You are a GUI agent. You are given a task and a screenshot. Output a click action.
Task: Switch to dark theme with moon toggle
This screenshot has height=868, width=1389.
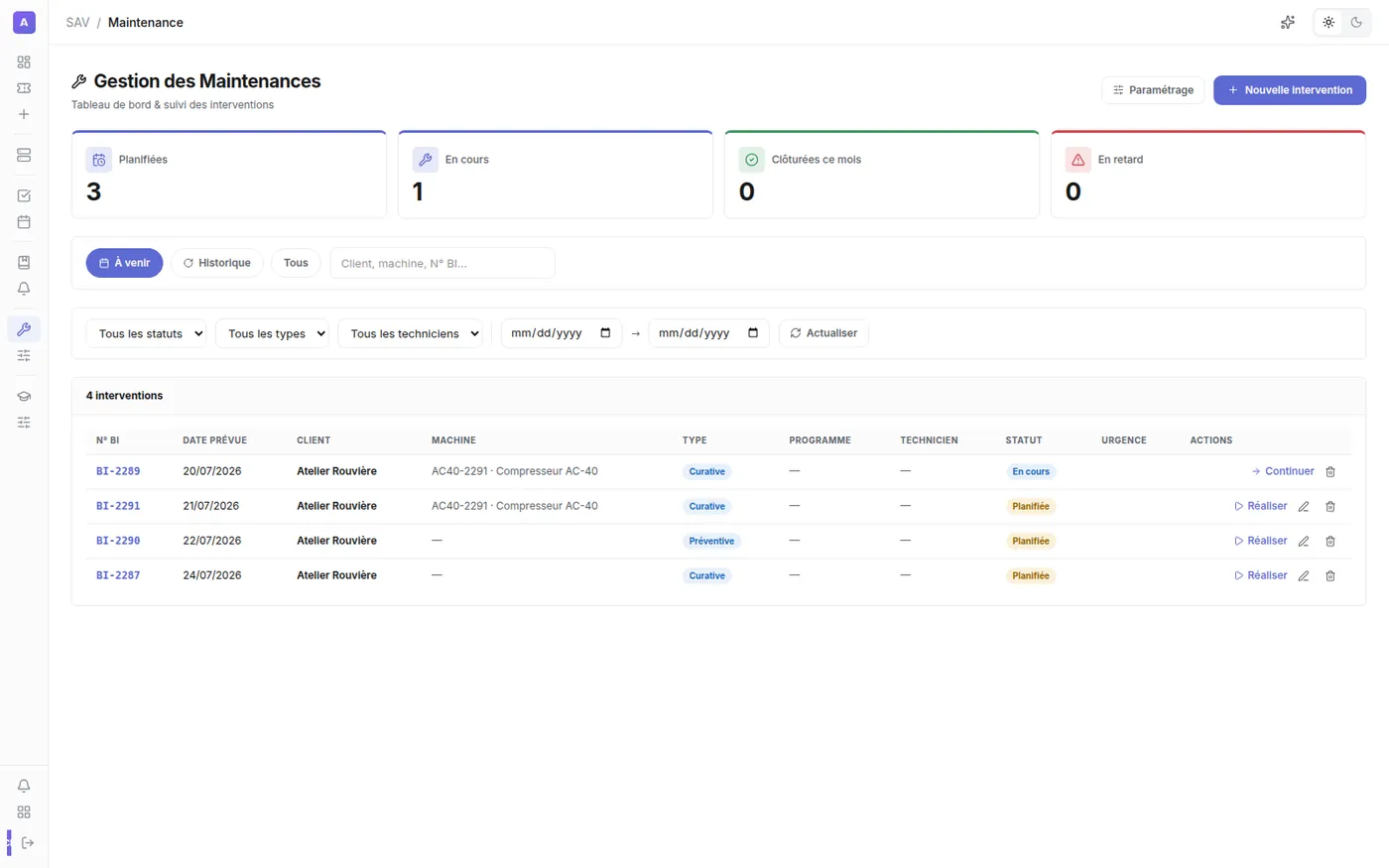(1356, 22)
